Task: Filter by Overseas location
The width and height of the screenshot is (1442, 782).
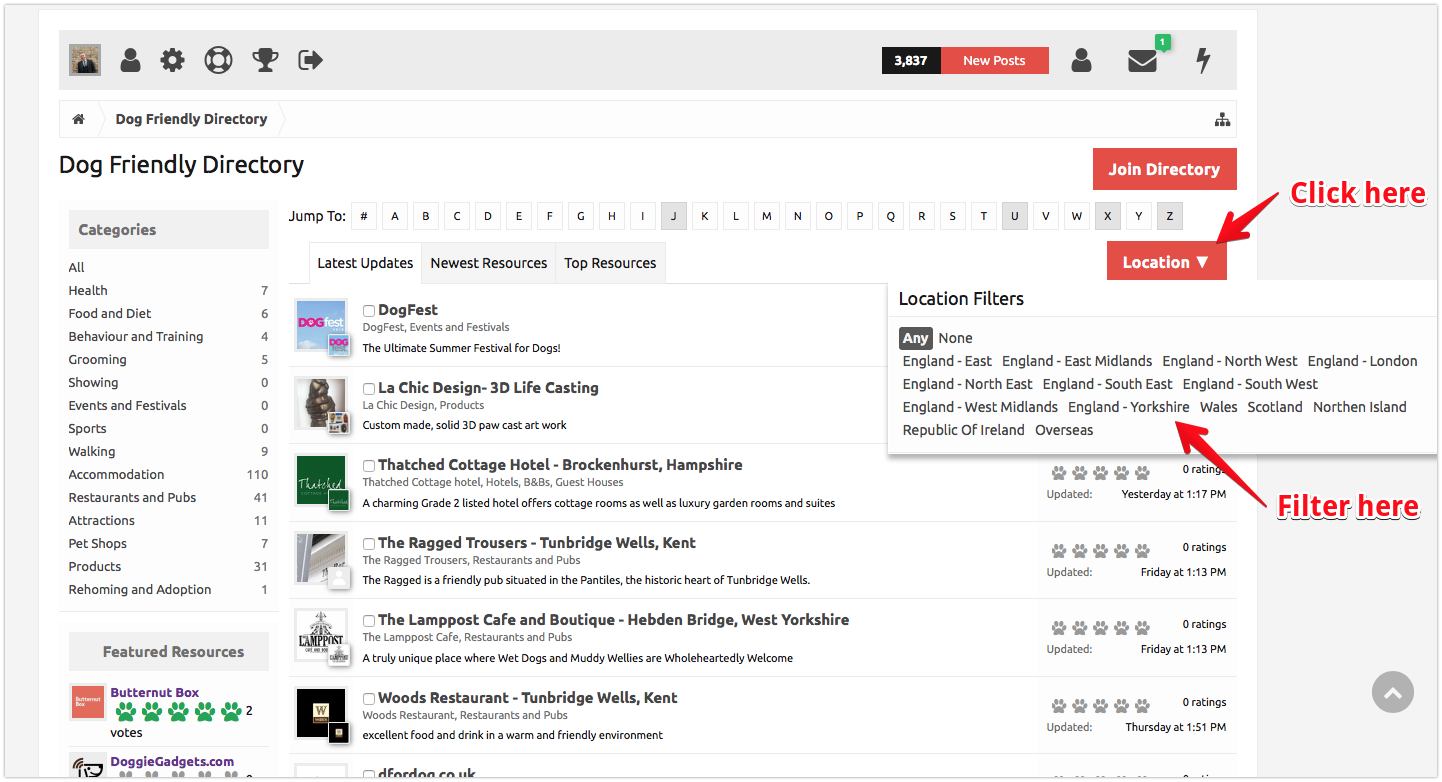Action: 1064,430
